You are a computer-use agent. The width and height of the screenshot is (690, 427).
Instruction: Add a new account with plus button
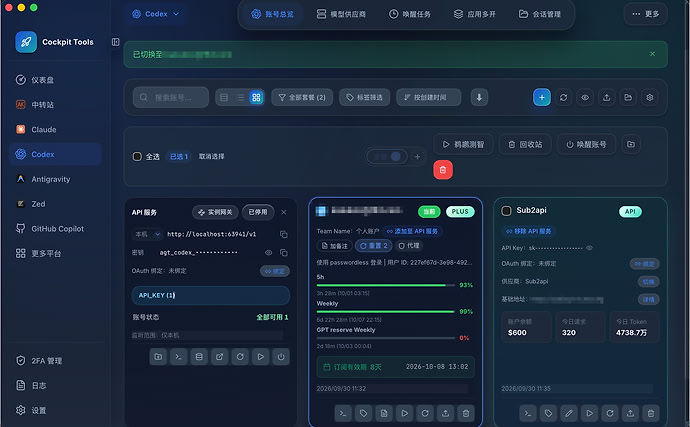542,97
